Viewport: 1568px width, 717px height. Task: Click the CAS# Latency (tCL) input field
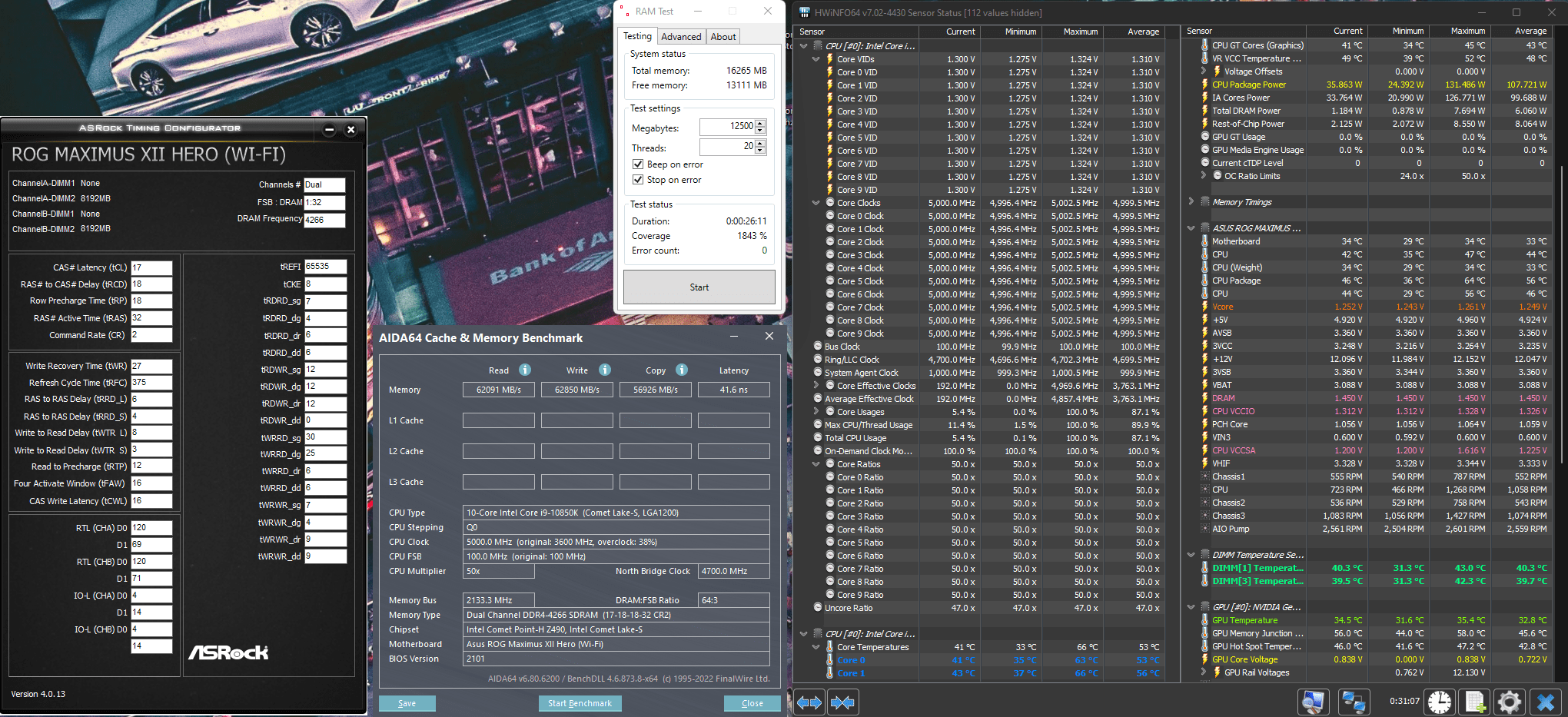(151, 267)
